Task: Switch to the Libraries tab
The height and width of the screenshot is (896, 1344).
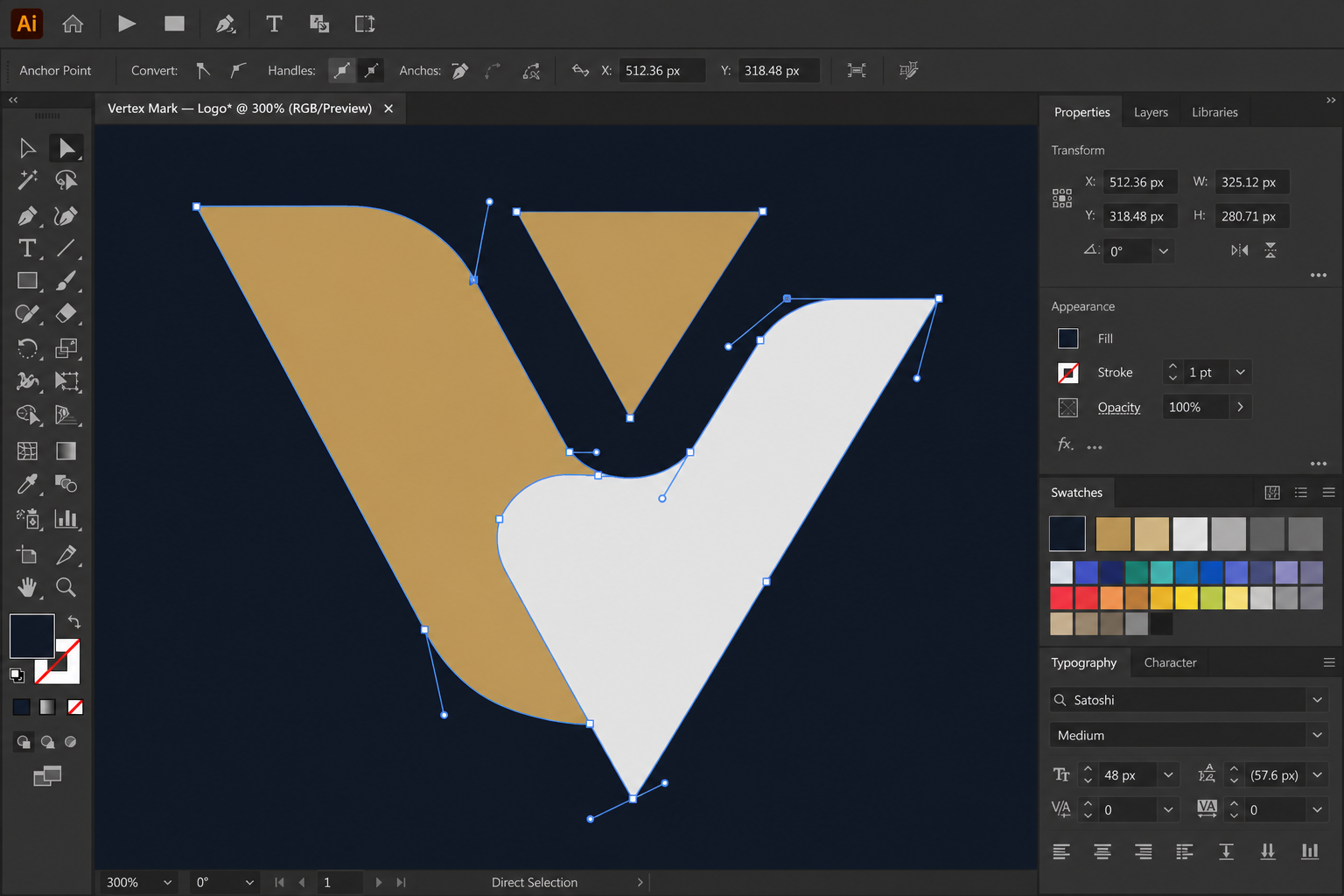Action: click(1214, 112)
